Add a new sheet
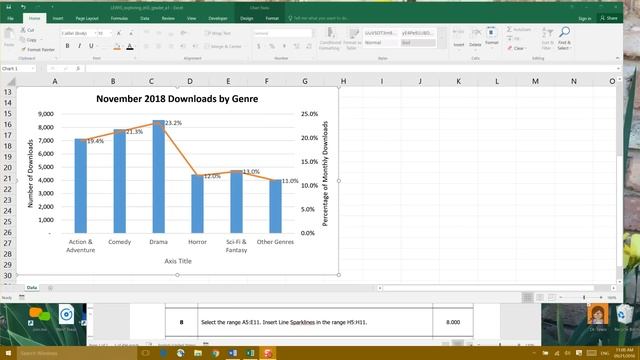 coord(50,288)
